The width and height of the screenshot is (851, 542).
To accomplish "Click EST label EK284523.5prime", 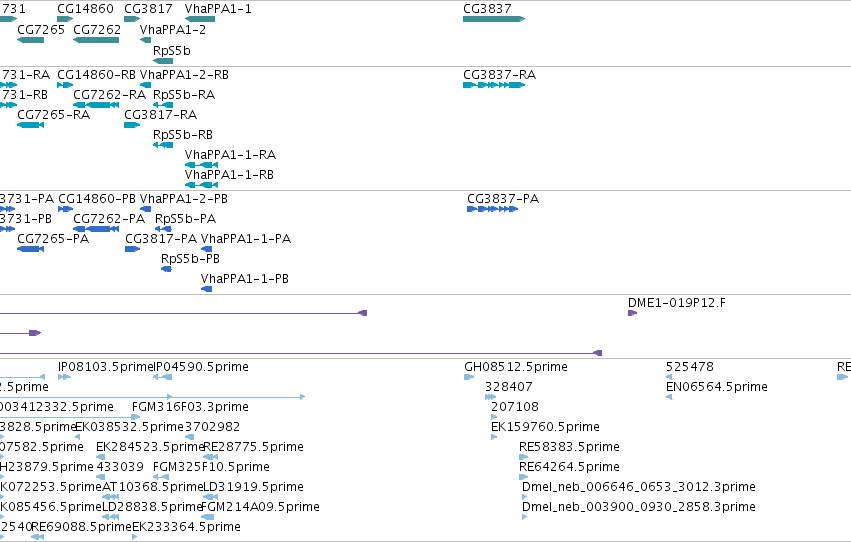I will tap(150, 447).
